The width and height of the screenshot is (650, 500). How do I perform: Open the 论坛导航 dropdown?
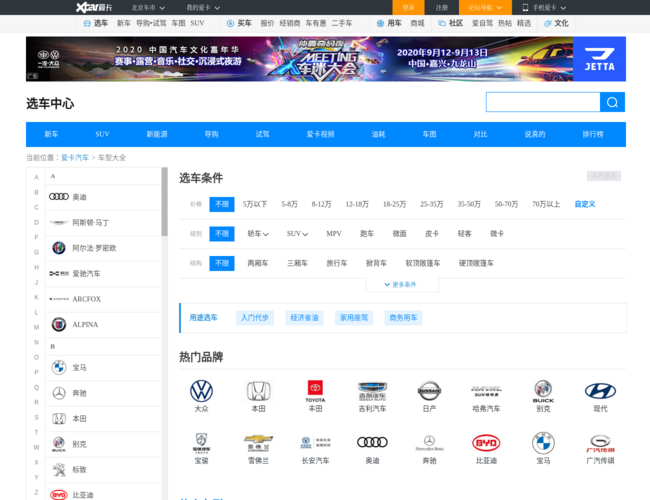(485, 7)
